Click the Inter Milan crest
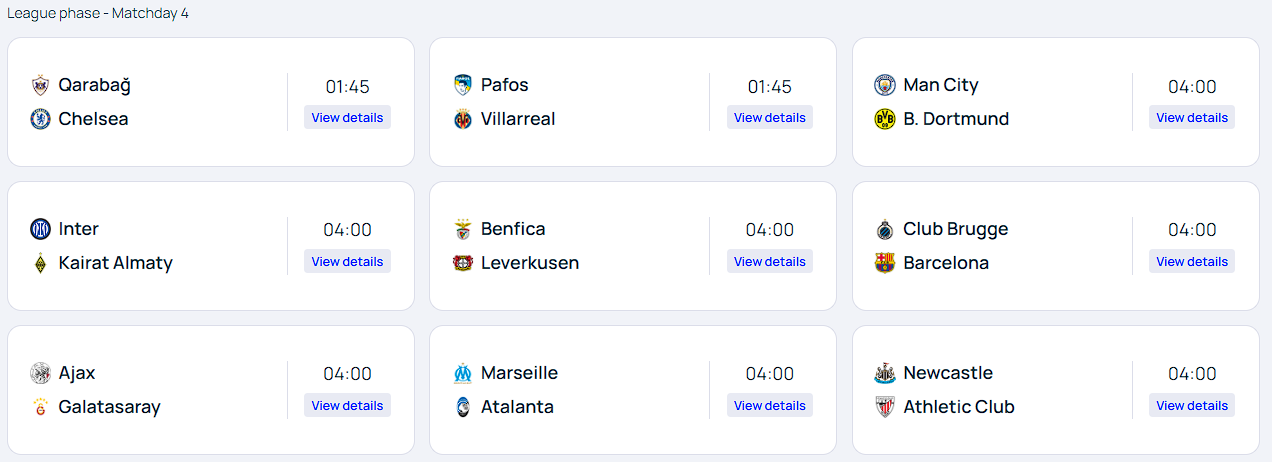 [40, 229]
